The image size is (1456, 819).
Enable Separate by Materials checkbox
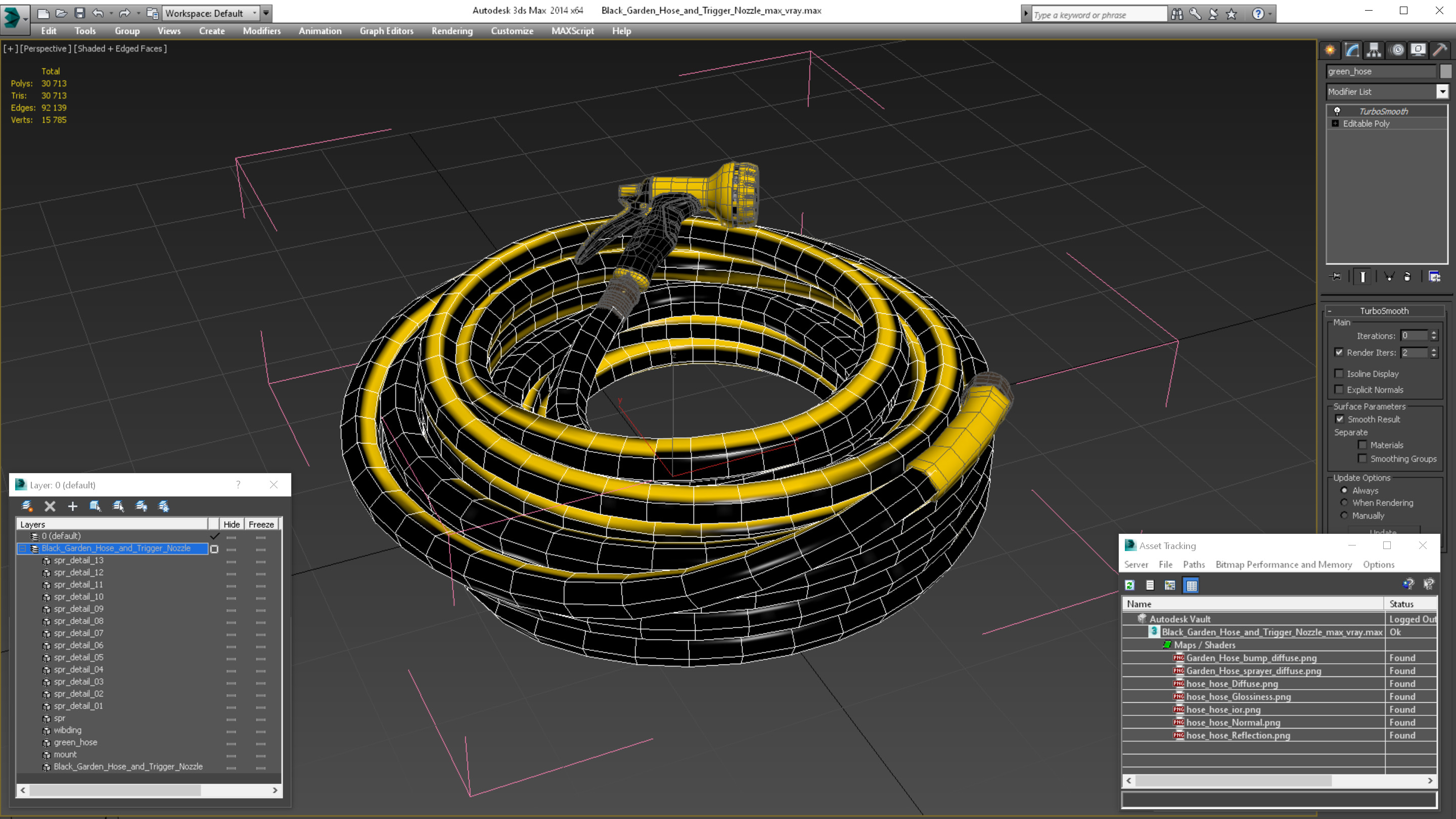coord(1363,445)
